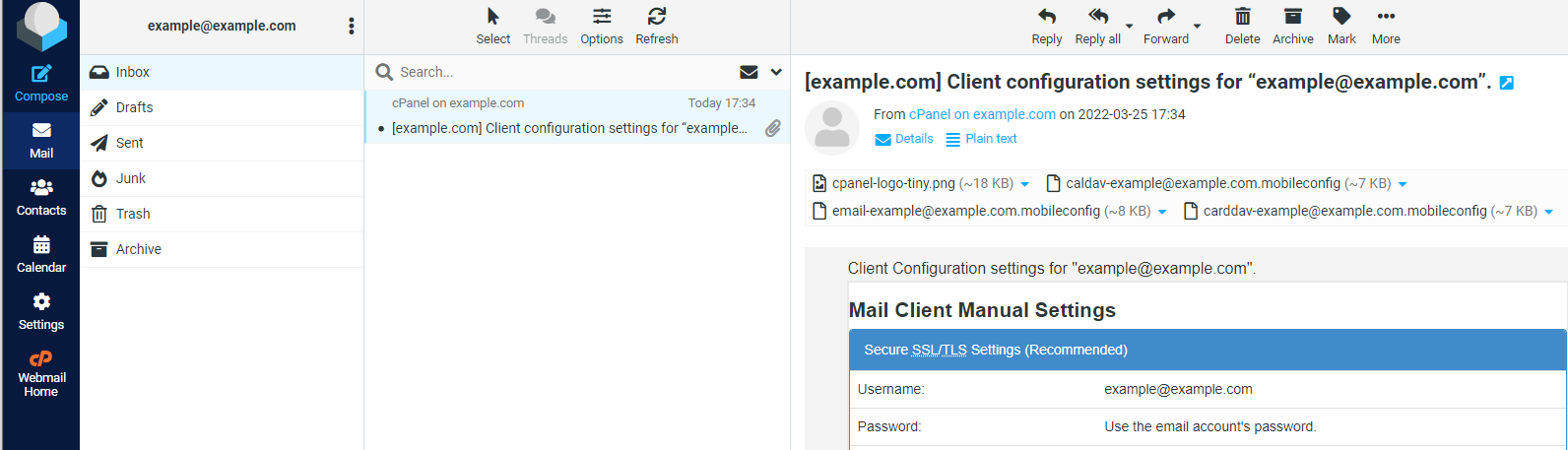Click sender link cPanel on example.com
Screen dimensions: 1568x450
982,114
